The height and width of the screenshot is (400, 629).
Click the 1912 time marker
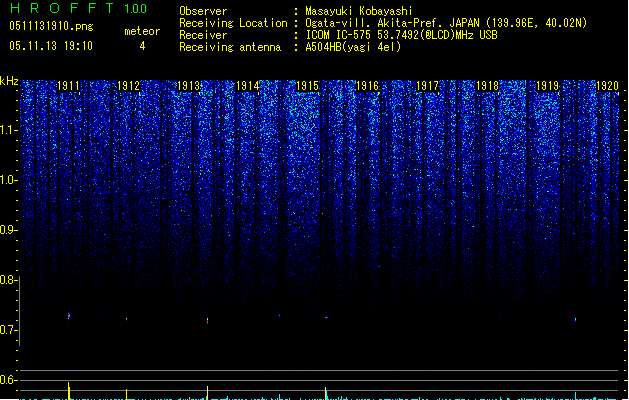[x=128, y=86]
